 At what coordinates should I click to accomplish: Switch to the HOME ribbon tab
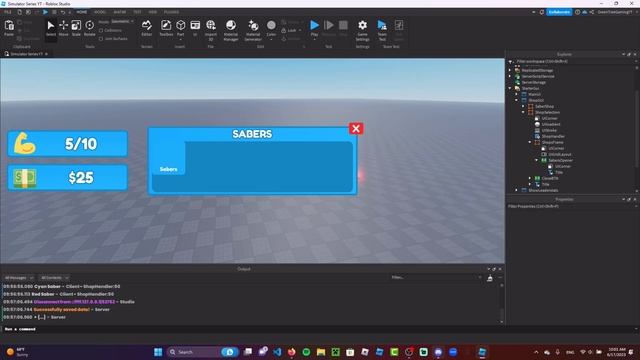pyautogui.click(x=82, y=12)
